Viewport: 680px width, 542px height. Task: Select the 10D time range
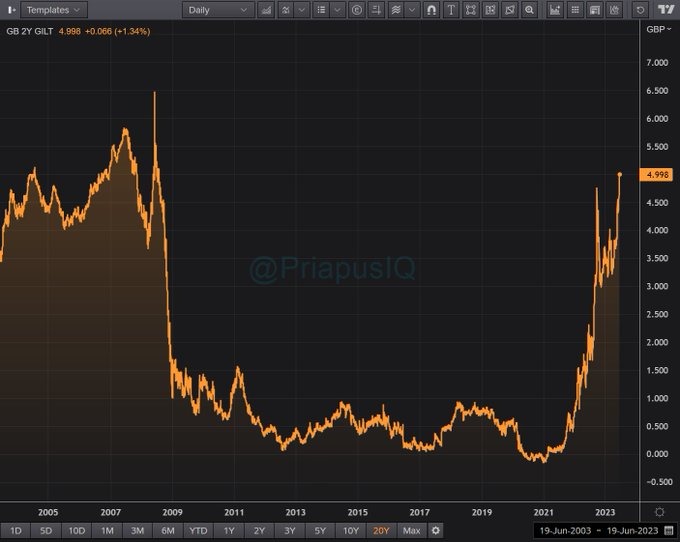[77, 530]
